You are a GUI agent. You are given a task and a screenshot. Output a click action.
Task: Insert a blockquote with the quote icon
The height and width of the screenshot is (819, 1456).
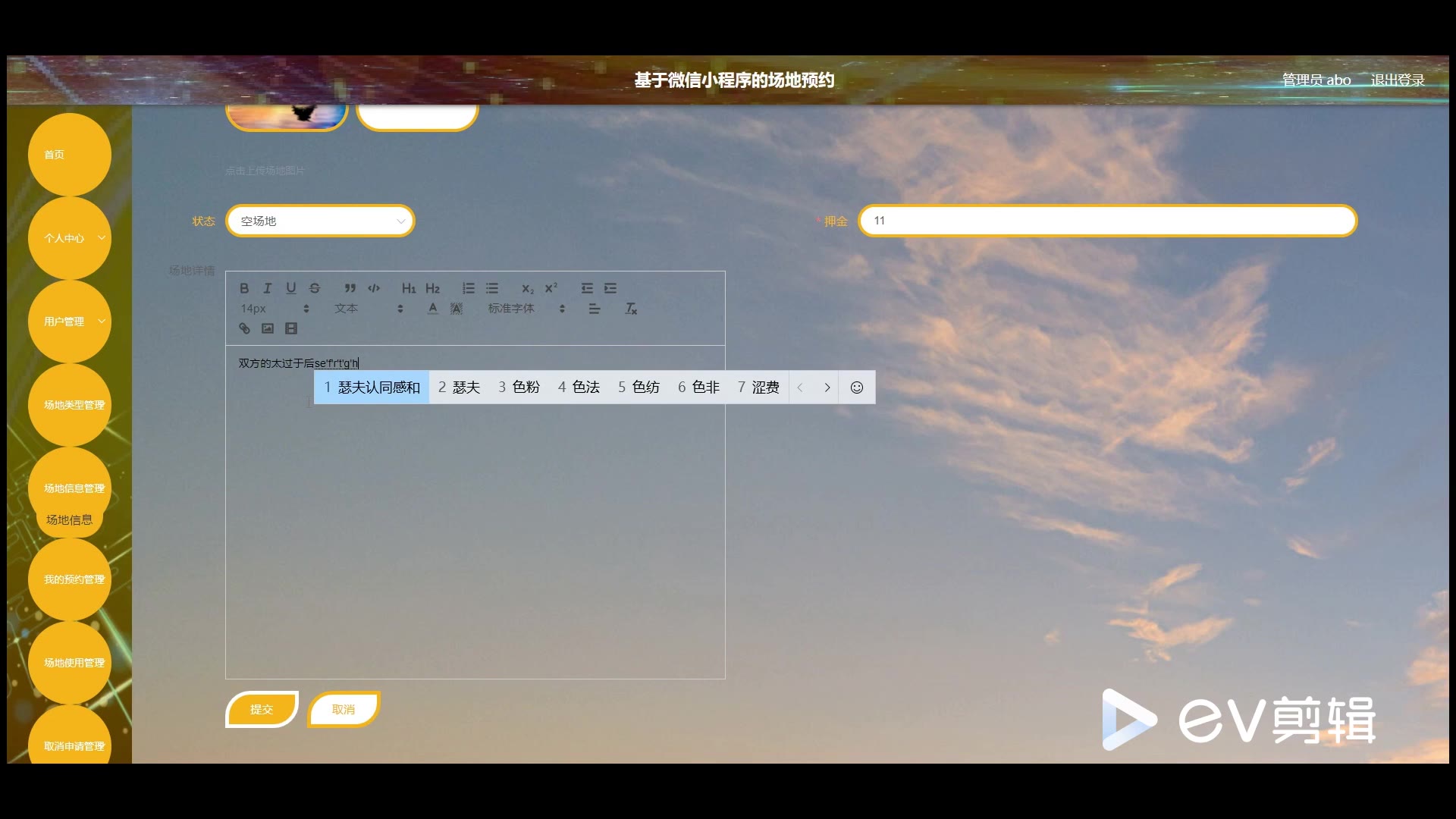click(x=350, y=288)
